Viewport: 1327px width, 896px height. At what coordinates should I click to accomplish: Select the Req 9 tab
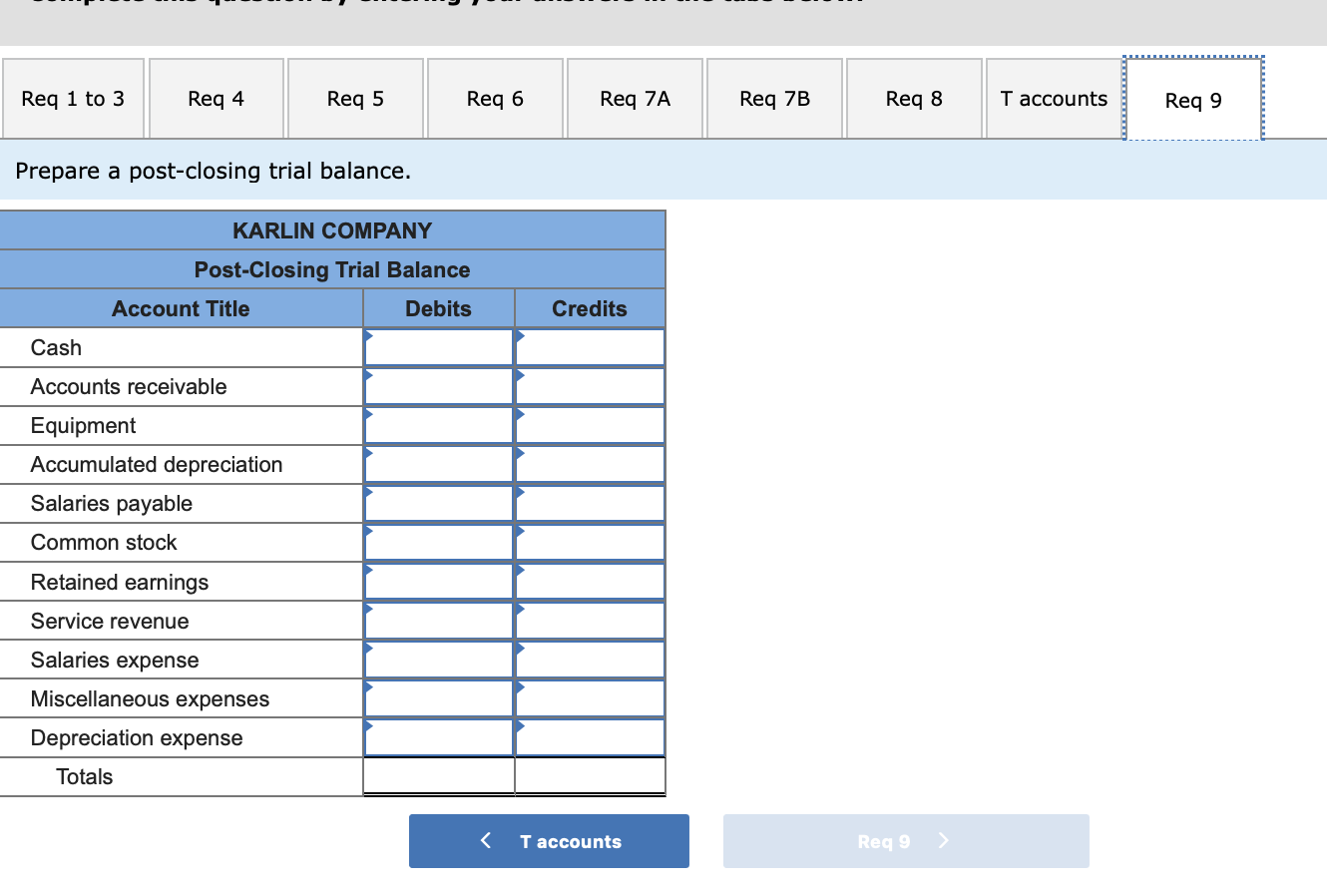[x=1193, y=98]
